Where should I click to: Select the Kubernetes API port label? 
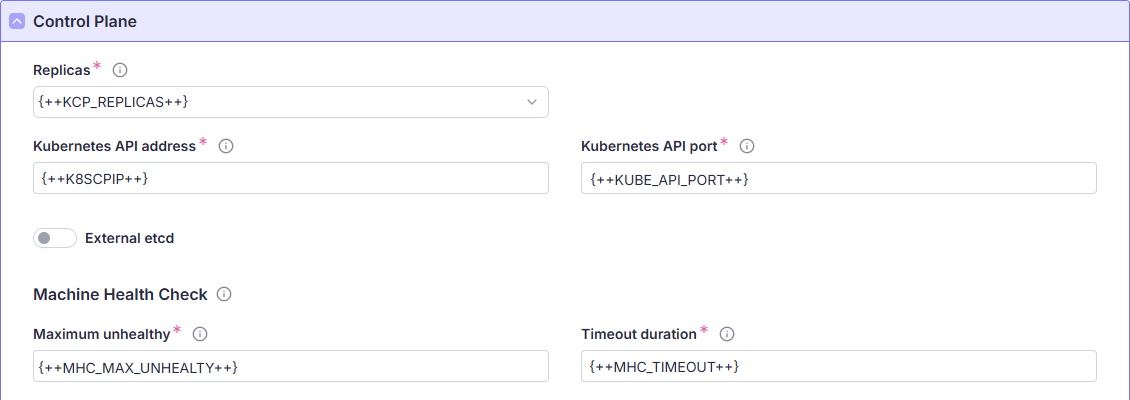tap(649, 146)
